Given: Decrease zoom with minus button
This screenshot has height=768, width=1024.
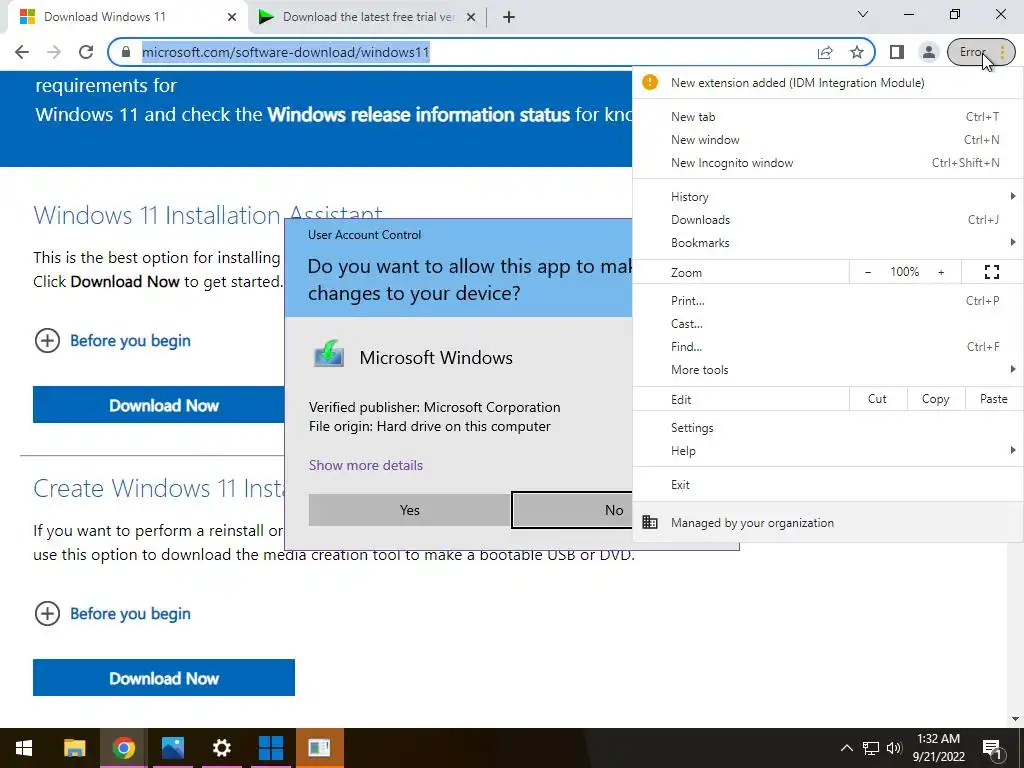Looking at the screenshot, I should pyautogui.click(x=868, y=272).
